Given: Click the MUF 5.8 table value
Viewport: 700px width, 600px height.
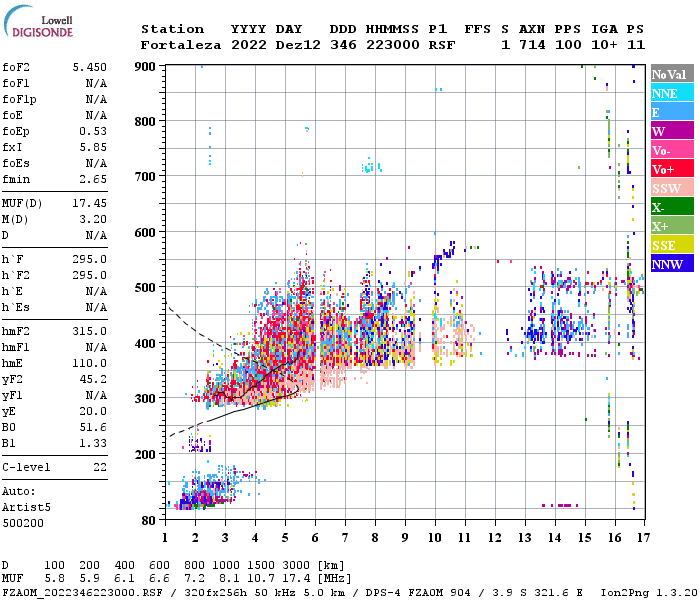Looking at the screenshot, I should [x=54, y=579].
